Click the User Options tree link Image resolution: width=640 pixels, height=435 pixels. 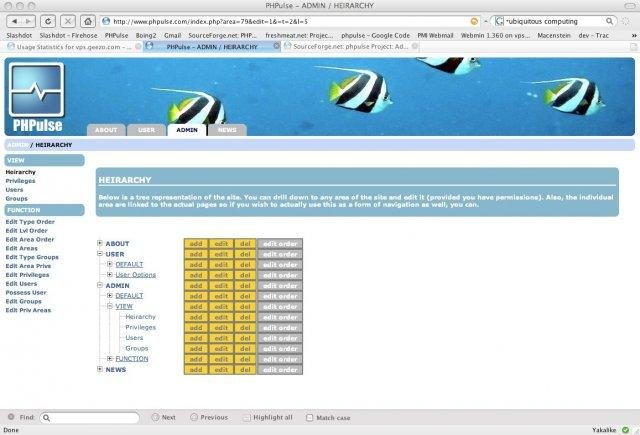pos(136,275)
